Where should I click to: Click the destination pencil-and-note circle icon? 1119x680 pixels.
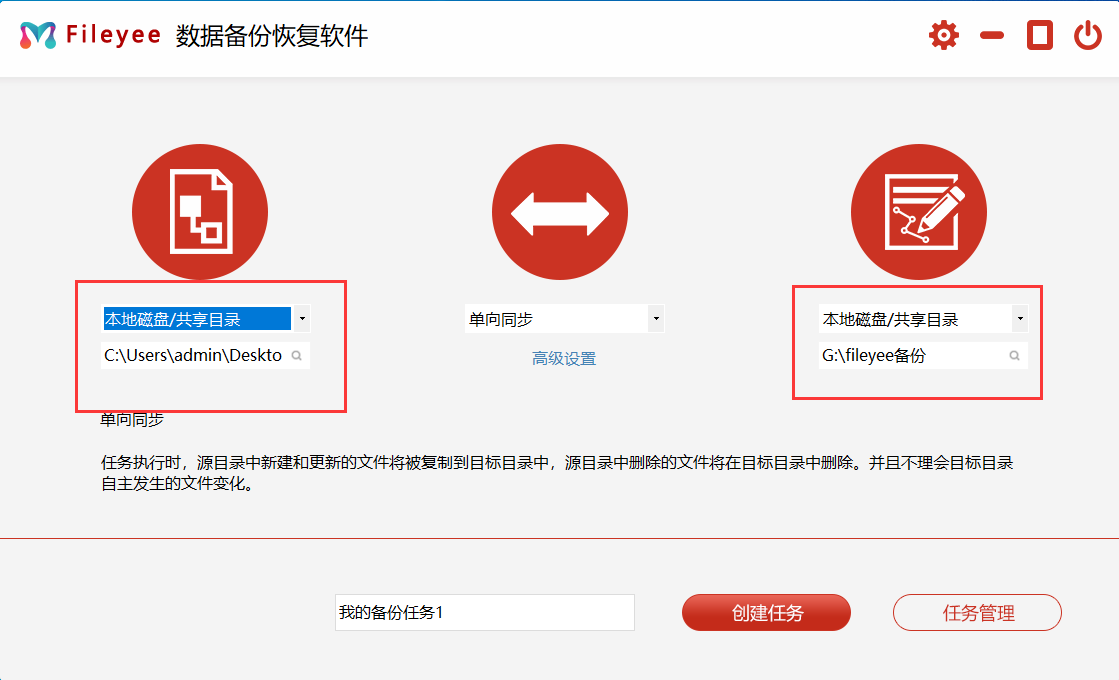[918, 212]
